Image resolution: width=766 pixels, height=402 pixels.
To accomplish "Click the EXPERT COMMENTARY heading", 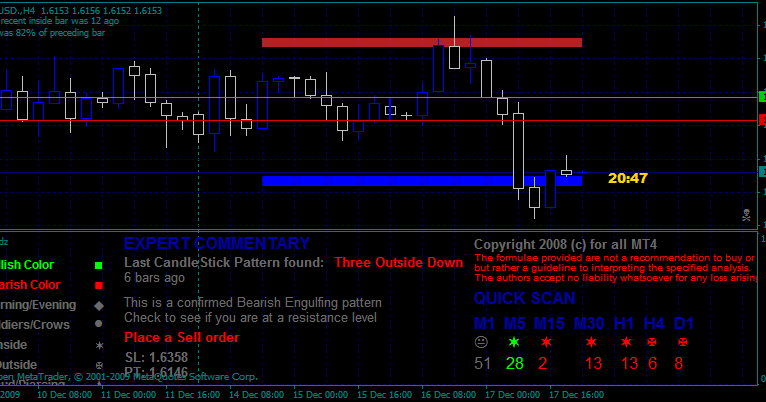I will point(216,243).
